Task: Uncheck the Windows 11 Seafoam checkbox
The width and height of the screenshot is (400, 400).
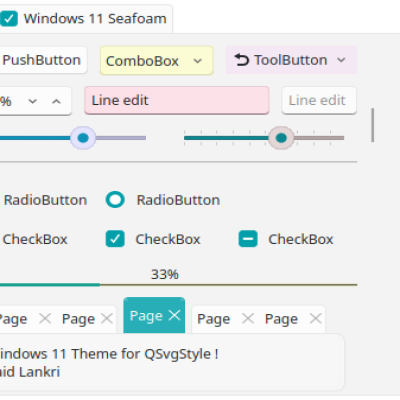Action: [x=9, y=19]
